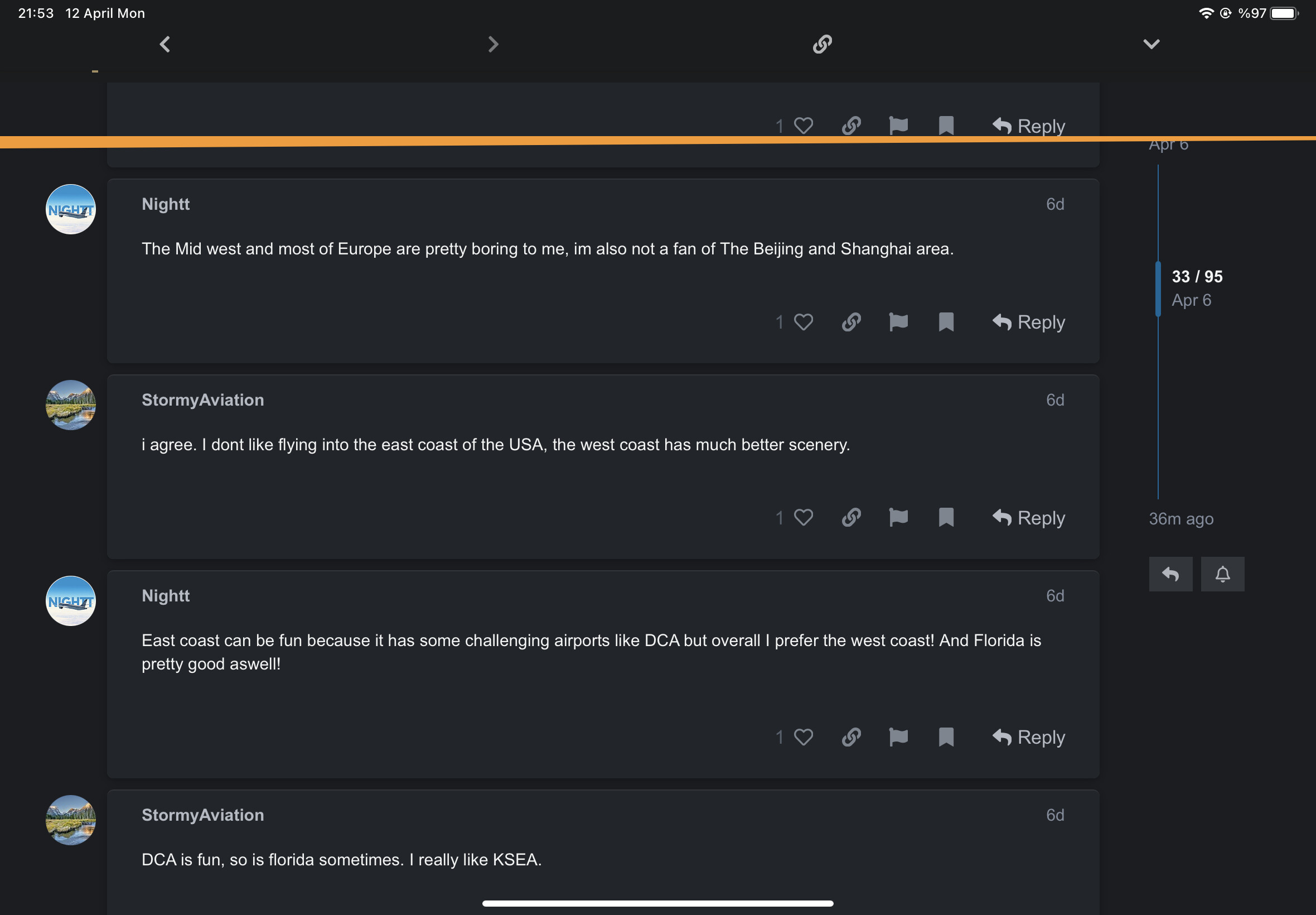Reply to StormyAviation's east coast post
Viewport: 1316px width, 915px height.
1028,518
